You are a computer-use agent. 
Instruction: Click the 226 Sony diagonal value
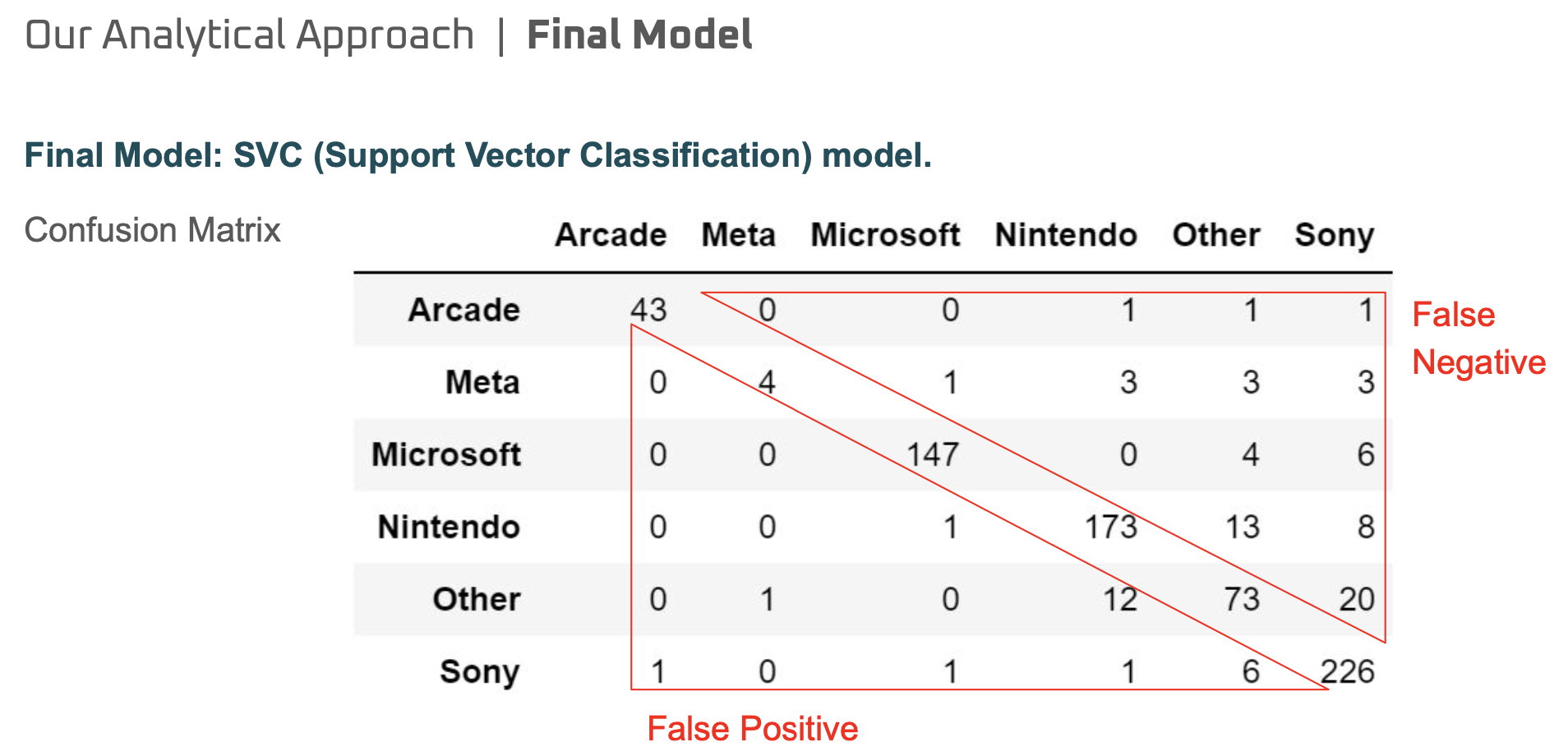[1348, 671]
